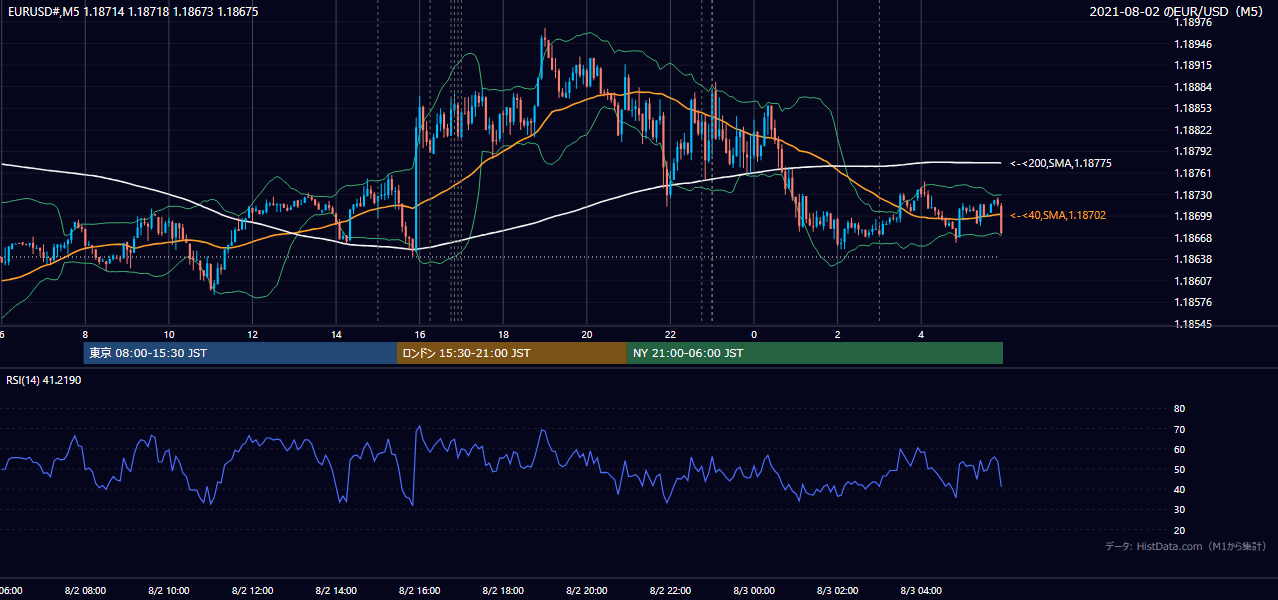Click hour label 0 under the price chart
Viewport: 1278px width, 600px height.
754,334
